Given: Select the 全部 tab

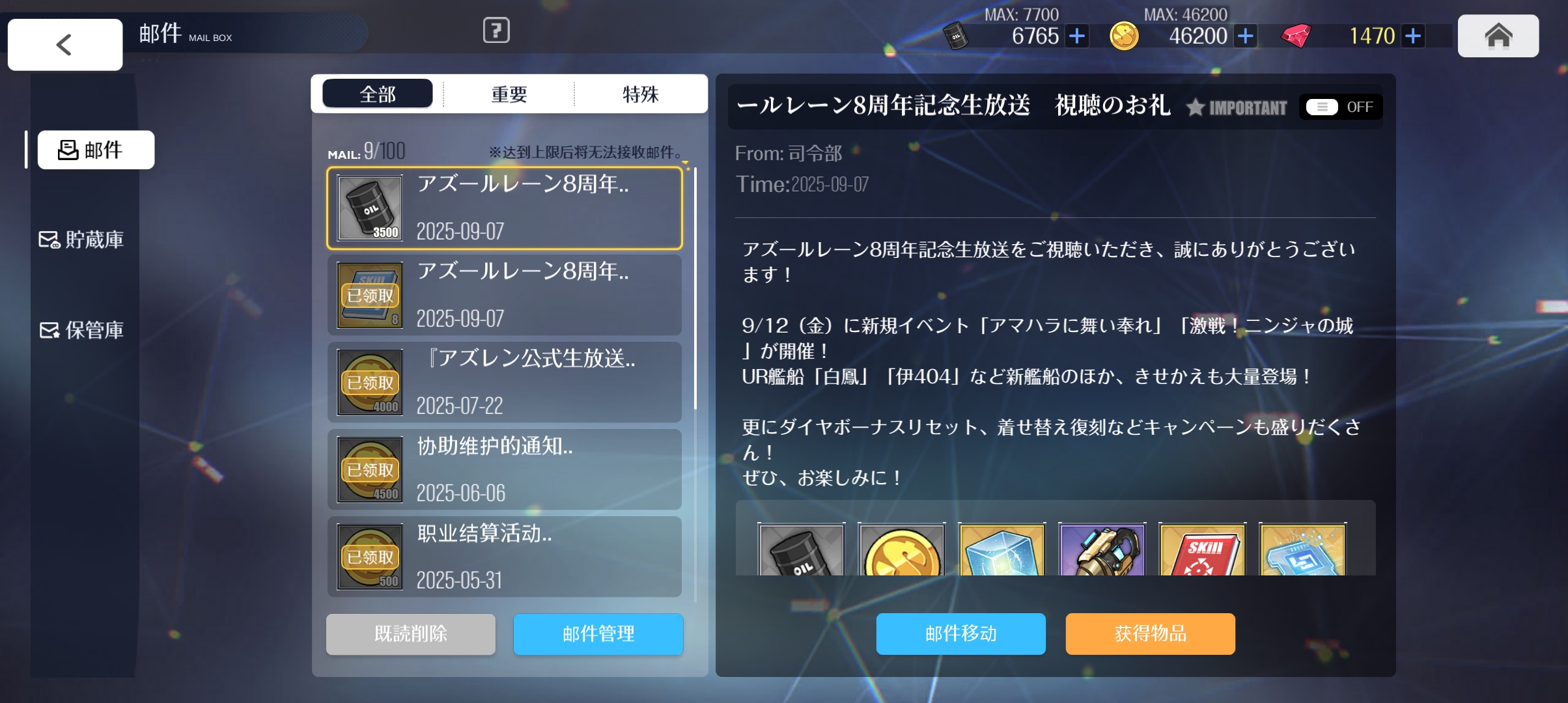Looking at the screenshot, I should (x=378, y=94).
